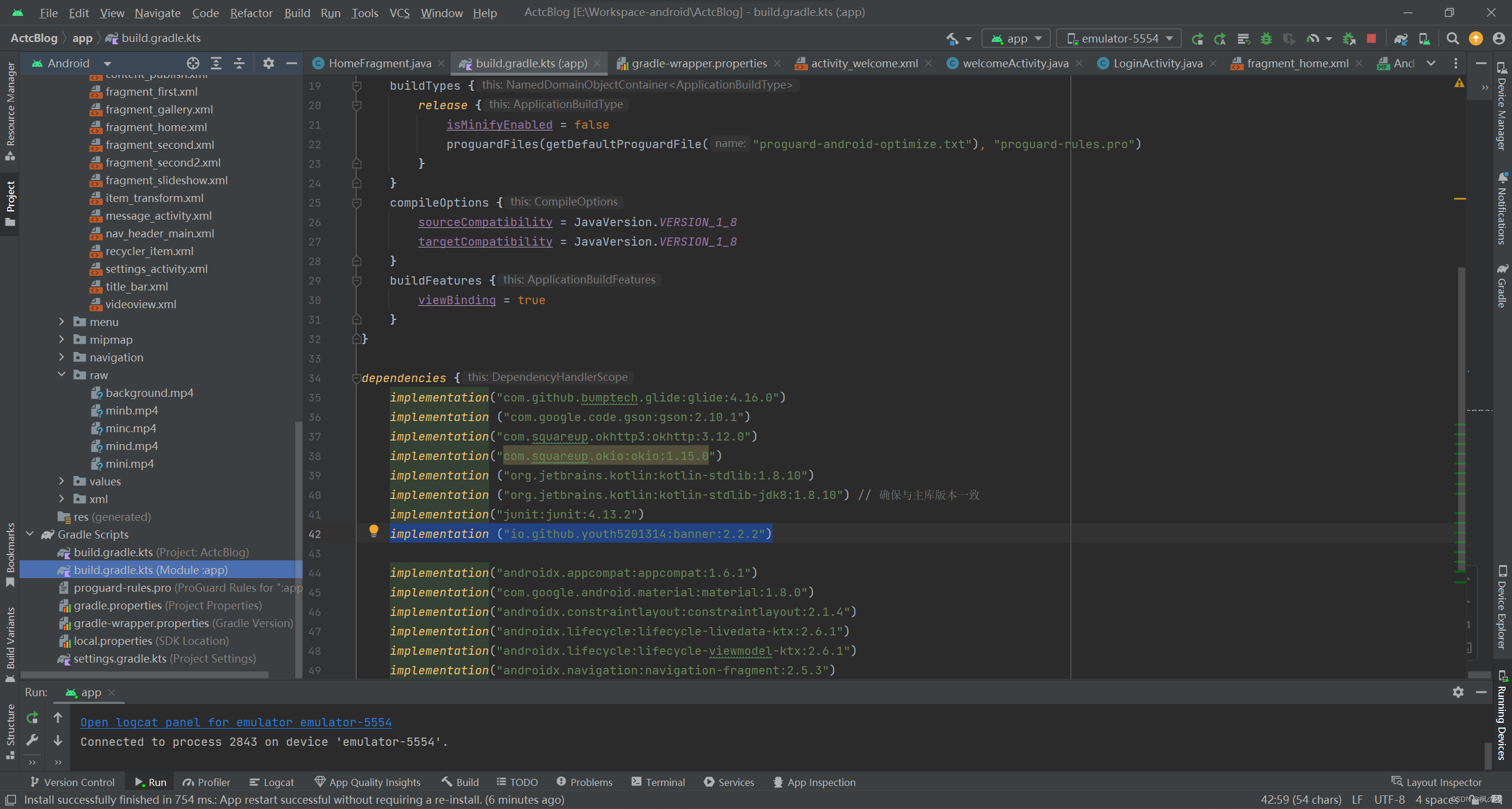Expand the navigation folder
Viewport: 1512px width, 809px height.
[61, 357]
